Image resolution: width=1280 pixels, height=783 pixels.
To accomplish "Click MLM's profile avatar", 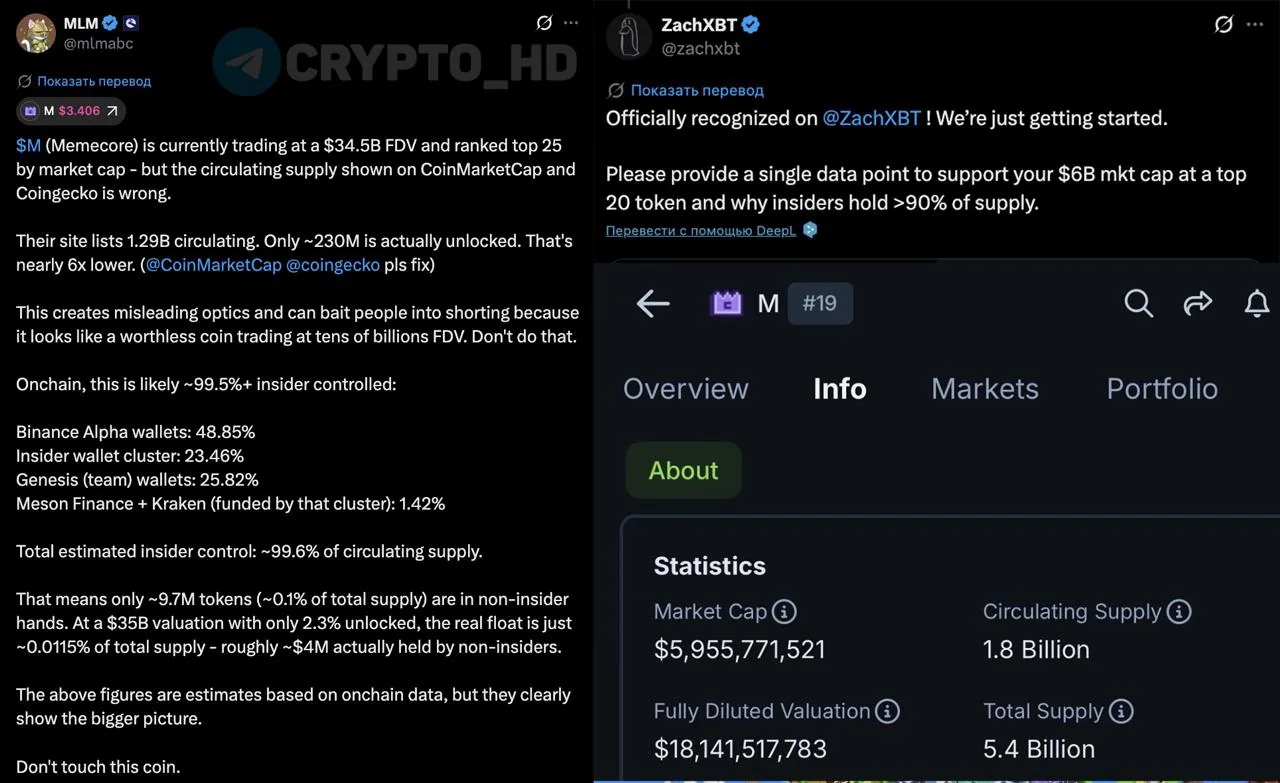I will point(35,33).
